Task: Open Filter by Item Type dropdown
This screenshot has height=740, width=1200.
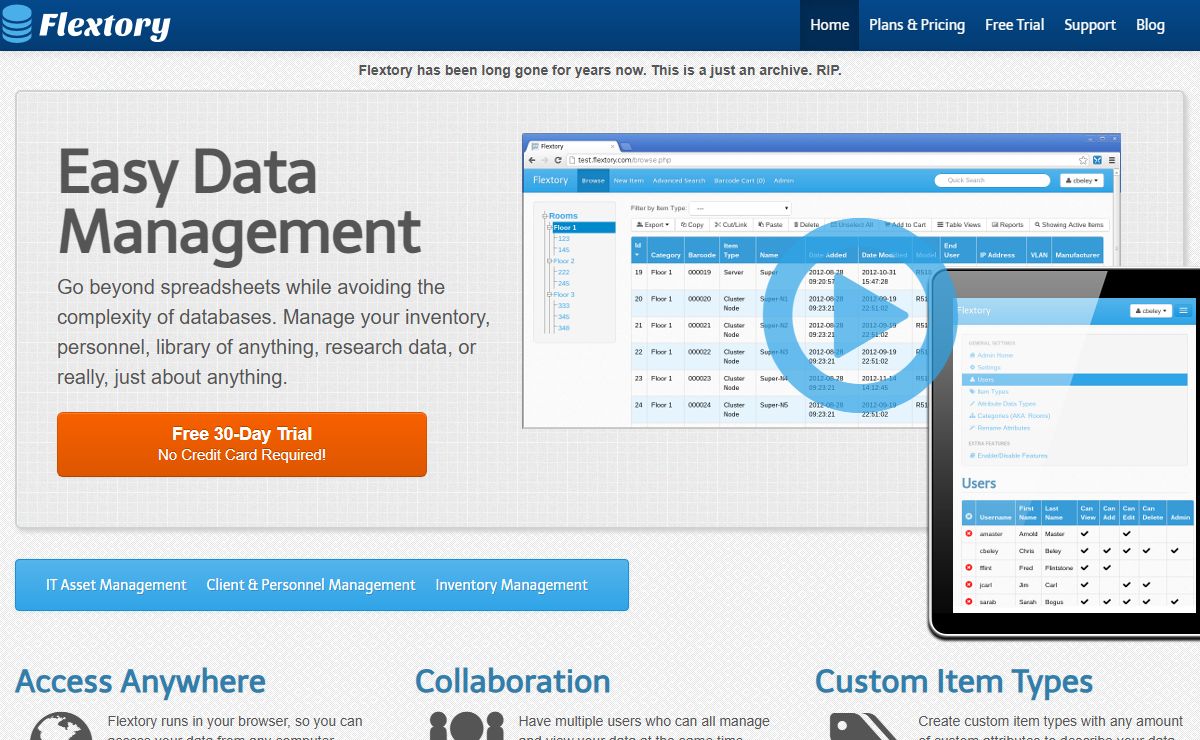Action: tap(741, 208)
